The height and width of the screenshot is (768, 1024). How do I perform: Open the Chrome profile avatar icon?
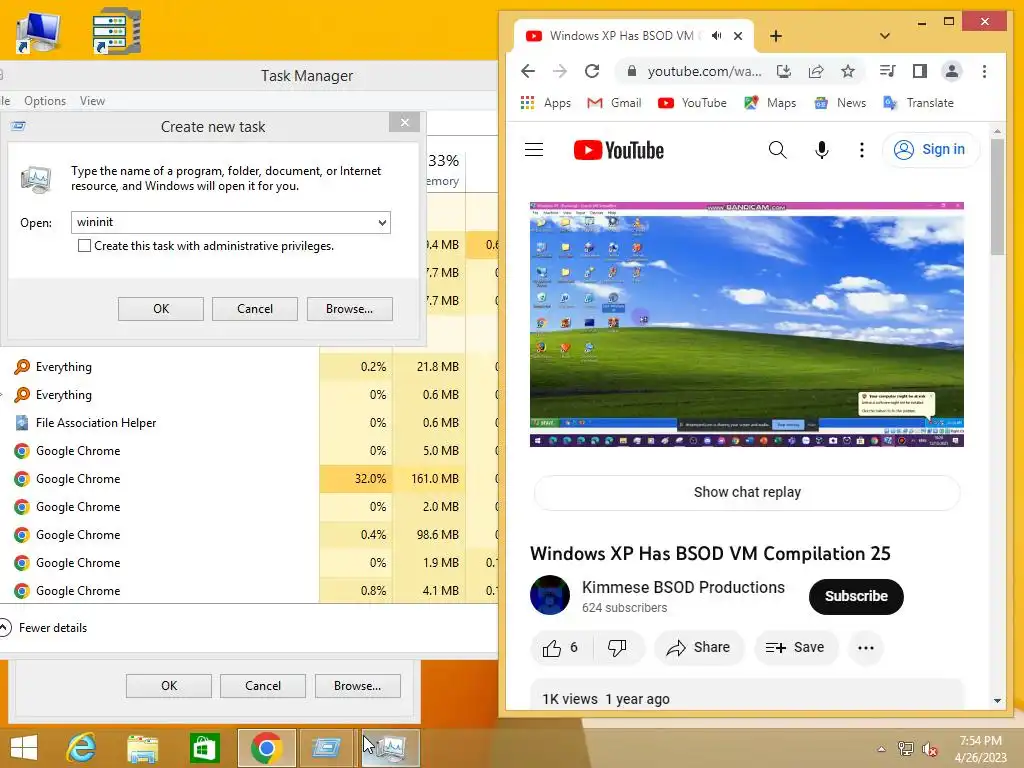coord(952,71)
